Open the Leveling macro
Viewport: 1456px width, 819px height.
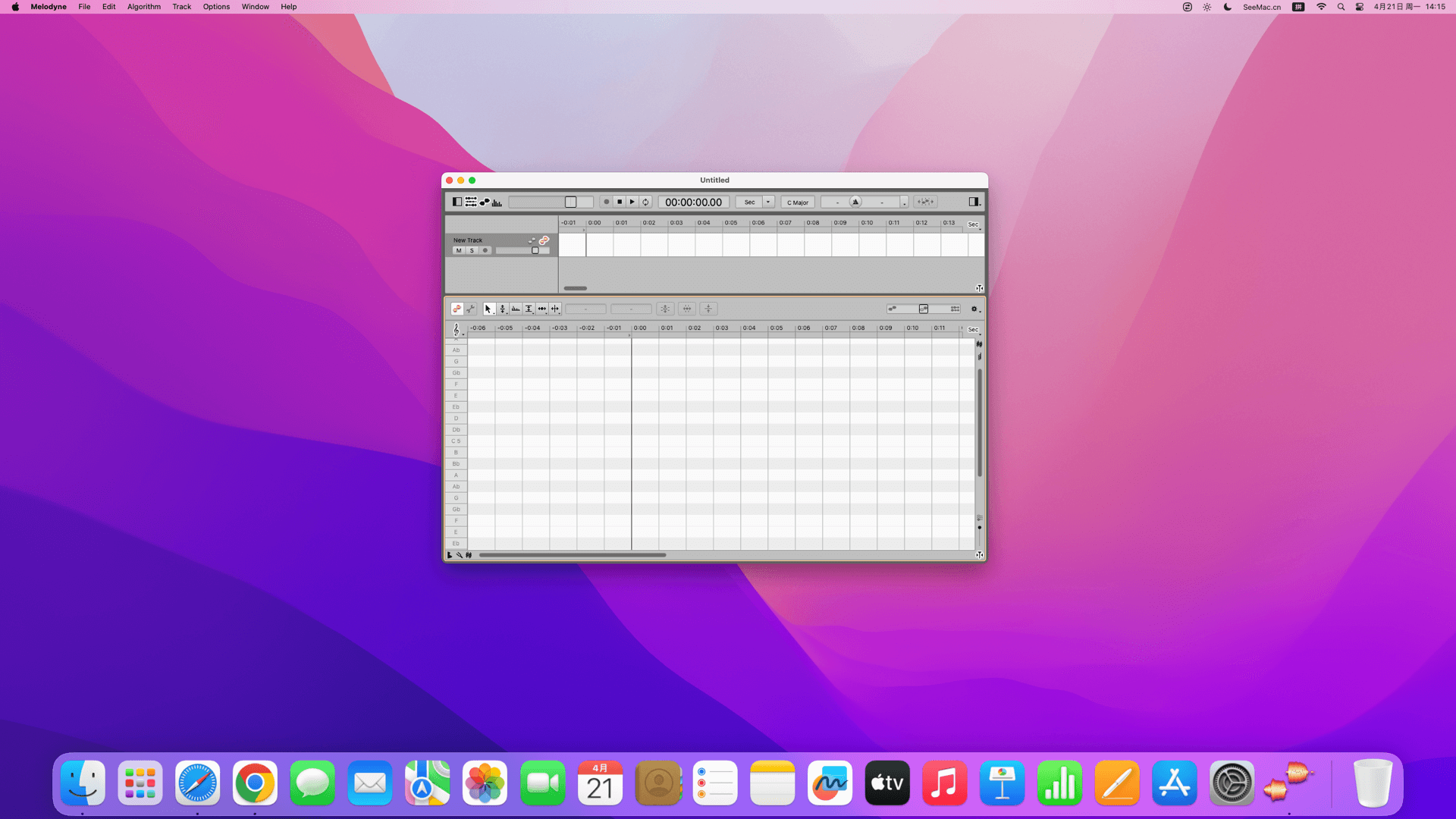click(x=708, y=309)
